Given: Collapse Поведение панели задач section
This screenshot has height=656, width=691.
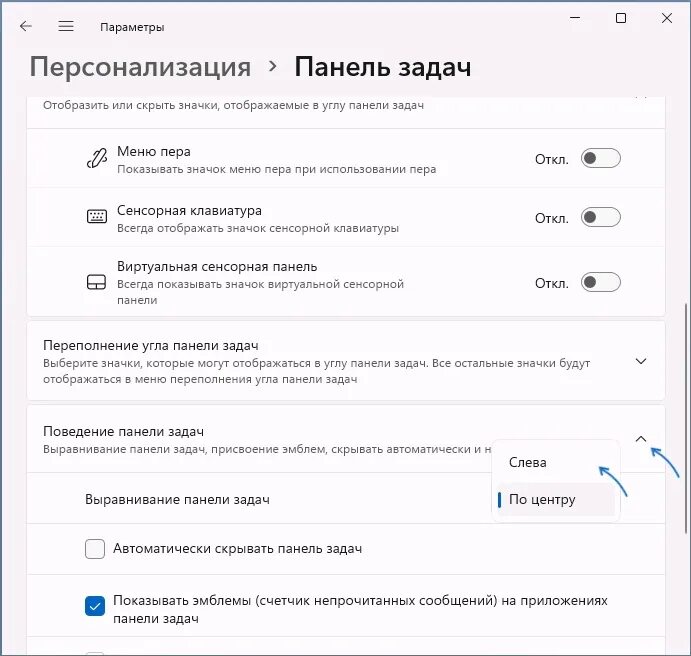Looking at the screenshot, I should click(641, 439).
